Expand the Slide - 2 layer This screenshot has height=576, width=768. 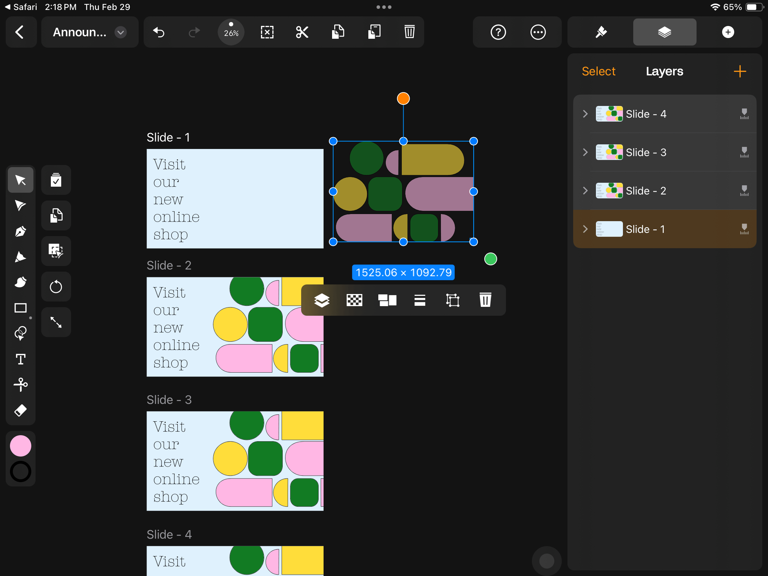coord(585,191)
